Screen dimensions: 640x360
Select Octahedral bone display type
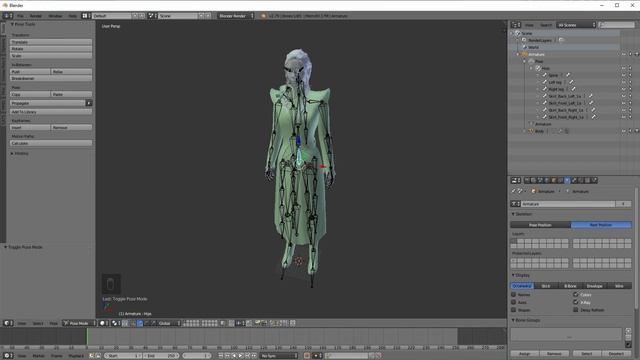coord(522,286)
